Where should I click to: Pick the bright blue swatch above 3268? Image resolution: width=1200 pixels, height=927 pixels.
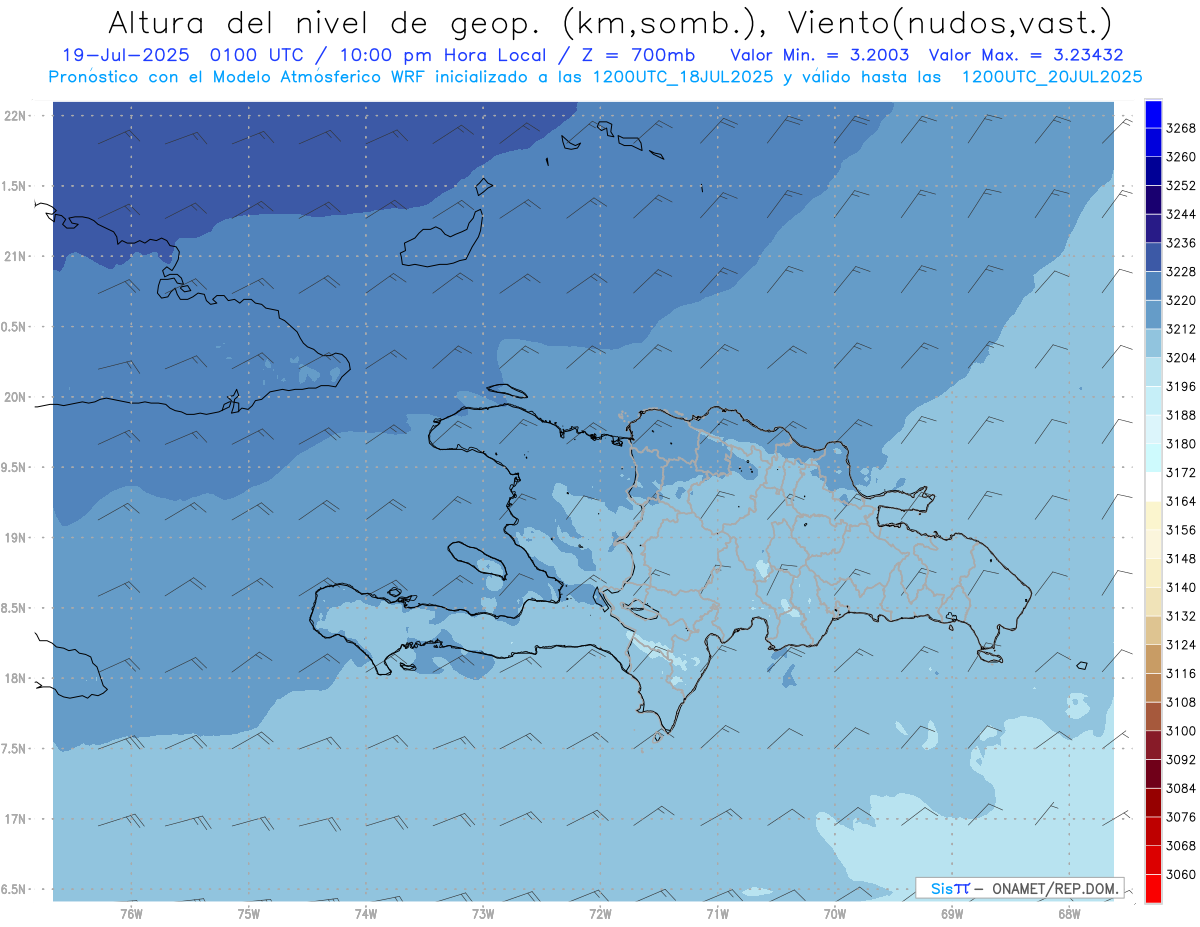tap(1153, 114)
